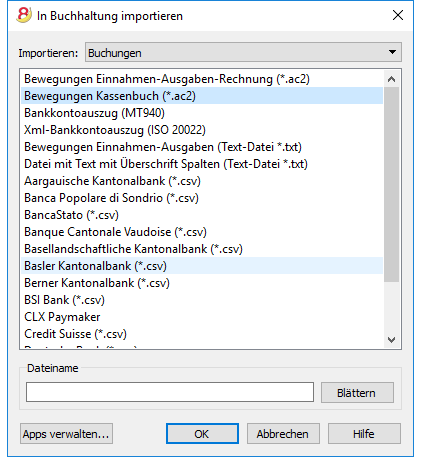421x464 pixels.
Task: Pick Basler Kantonalbank (*.csv) entry
Action: (202, 266)
